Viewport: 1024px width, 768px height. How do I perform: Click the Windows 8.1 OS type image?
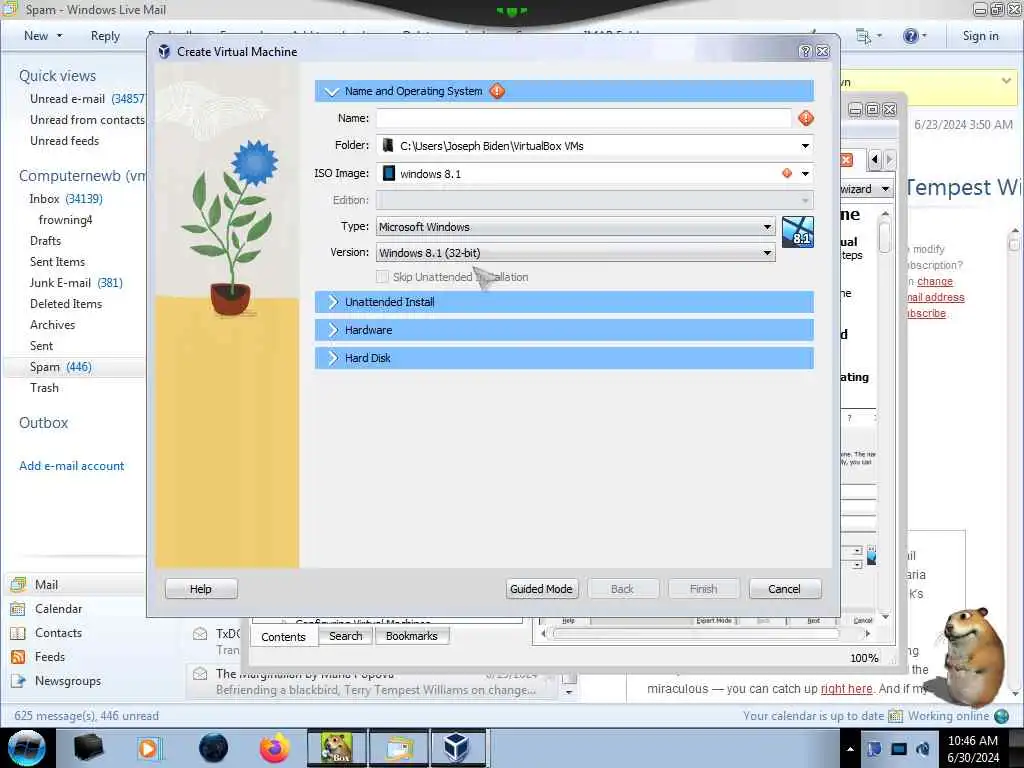click(x=797, y=232)
